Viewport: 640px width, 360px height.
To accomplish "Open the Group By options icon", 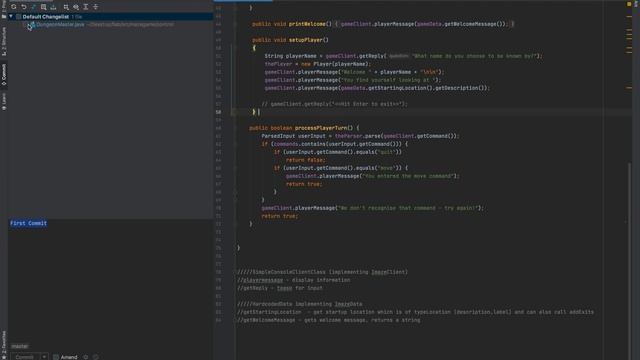I will pos(66,7).
